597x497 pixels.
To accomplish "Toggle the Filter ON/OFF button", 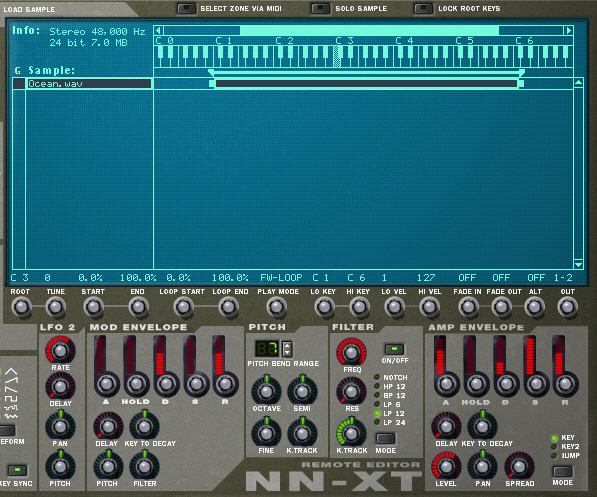I will point(394,349).
